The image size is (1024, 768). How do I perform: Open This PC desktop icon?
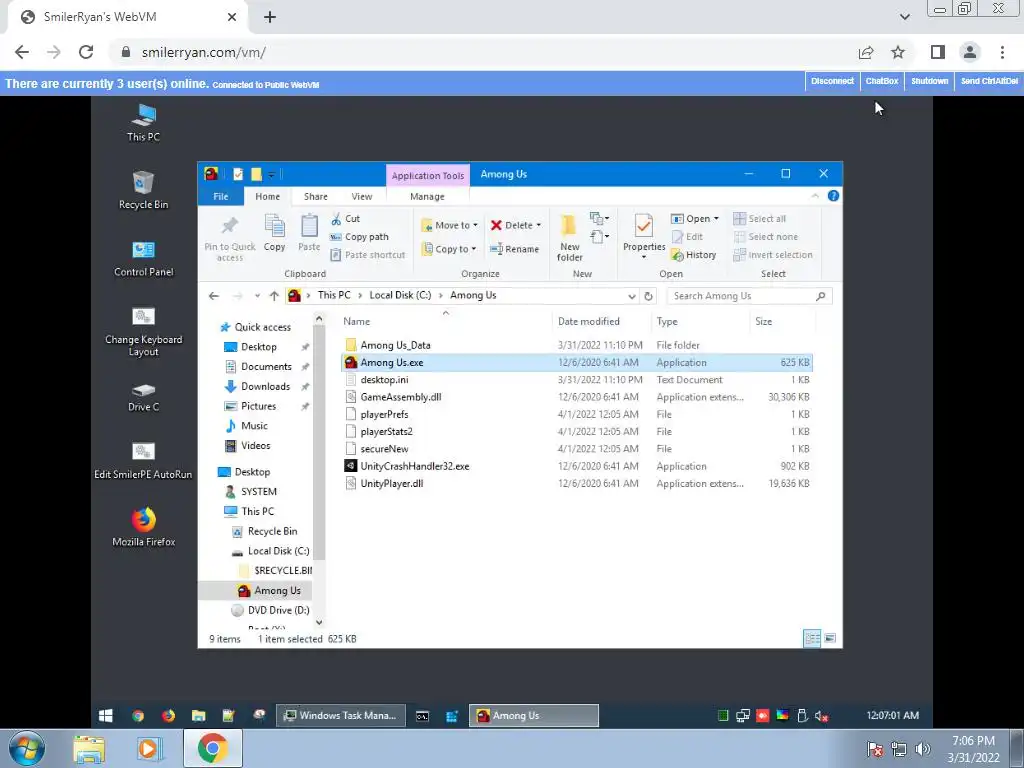(143, 123)
